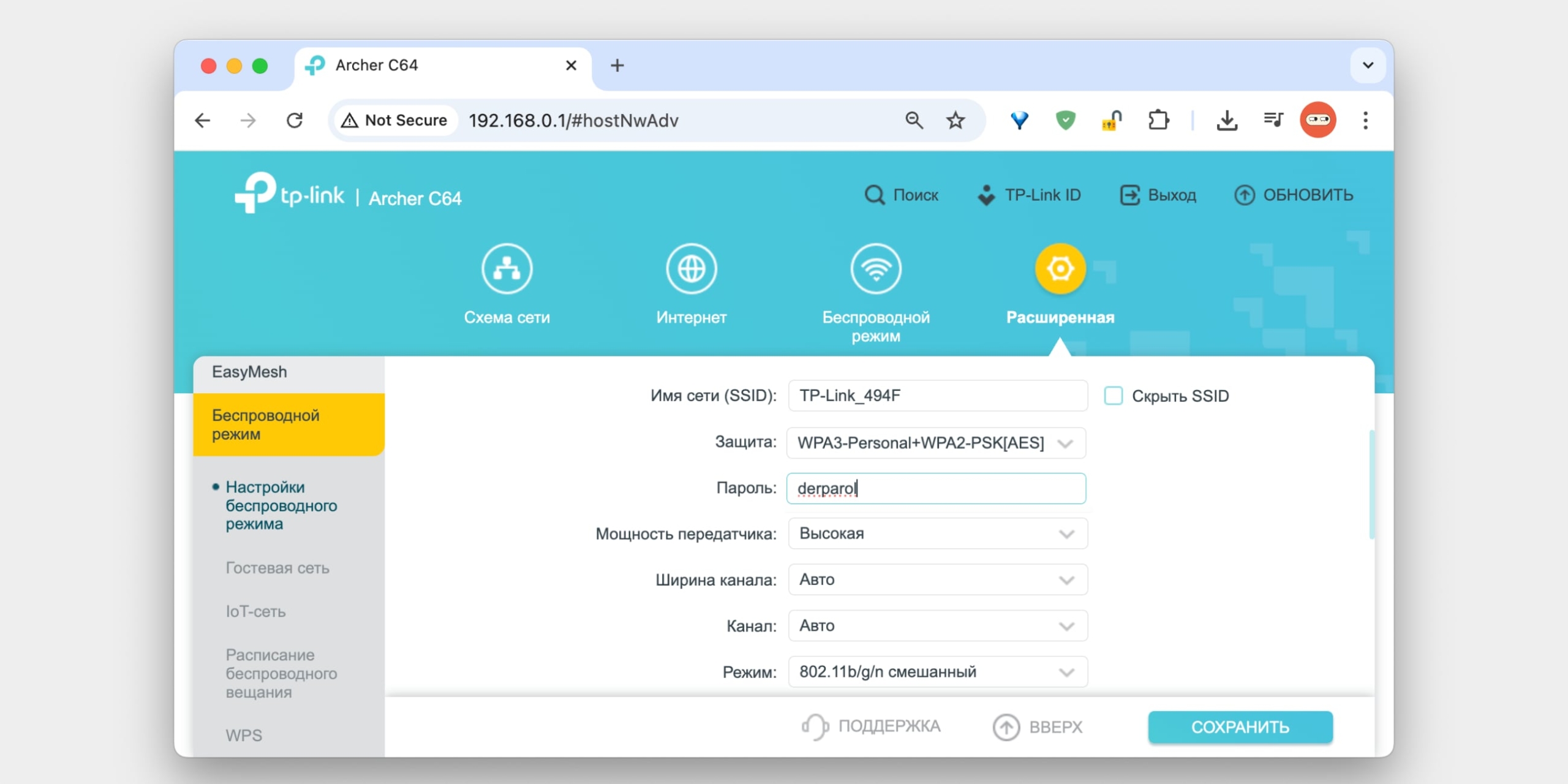Click the Интернет globe icon
This screenshot has height=784, width=1568.
[692, 268]
